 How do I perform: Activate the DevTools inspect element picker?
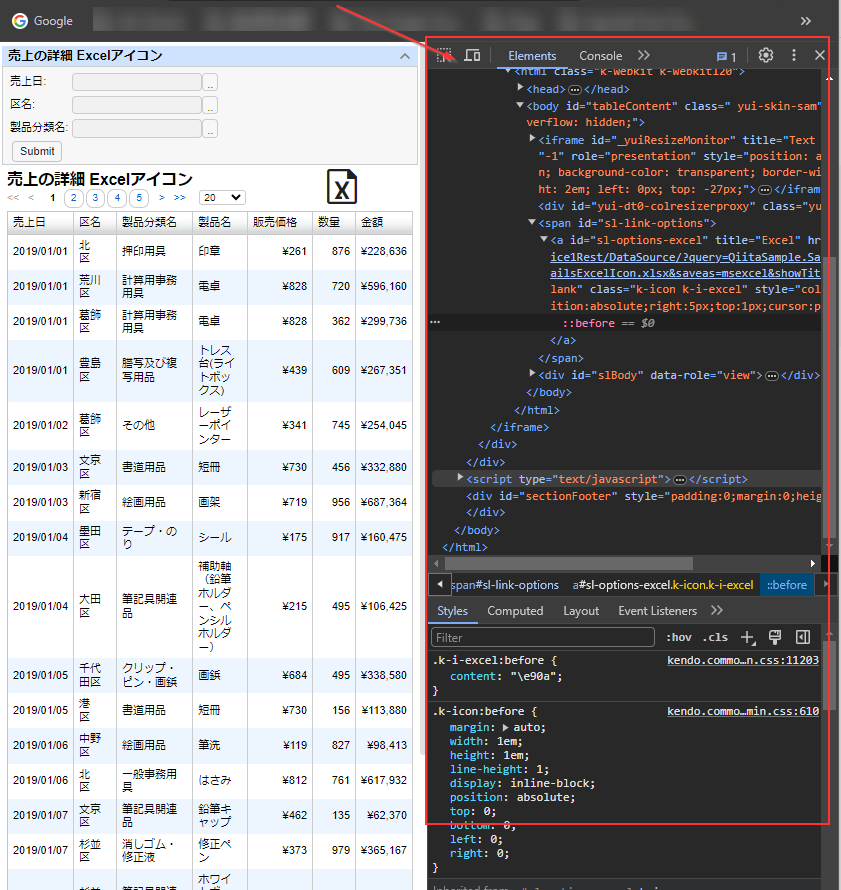tap(444, 55)
